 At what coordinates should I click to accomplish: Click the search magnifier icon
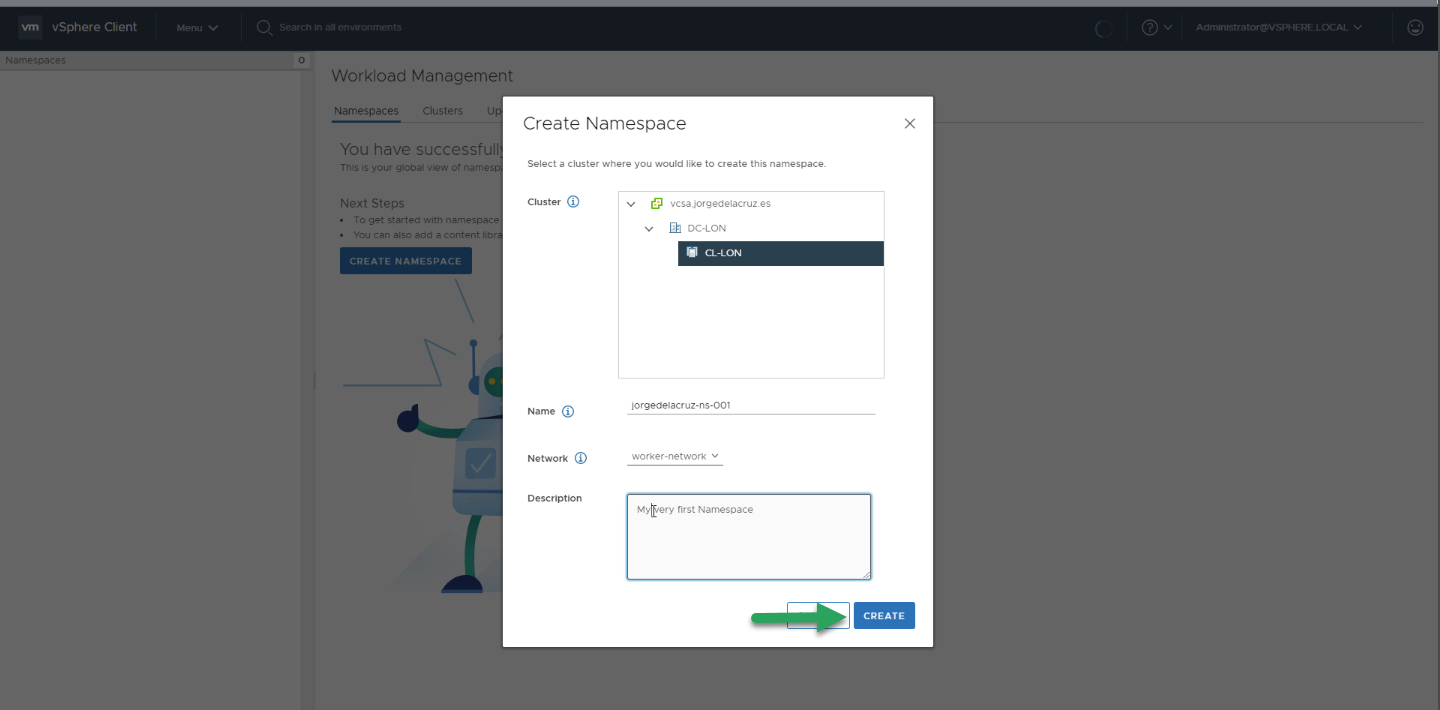(x=264, y=28)
